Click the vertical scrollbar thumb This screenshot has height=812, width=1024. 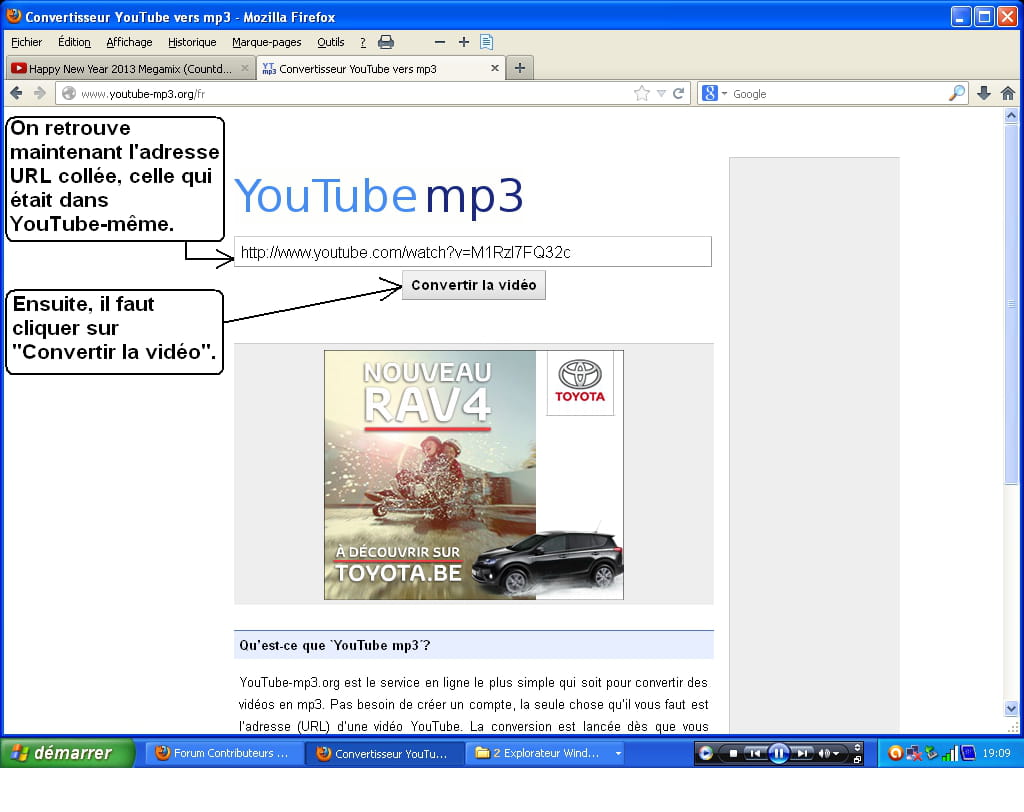pos(1011,304)
